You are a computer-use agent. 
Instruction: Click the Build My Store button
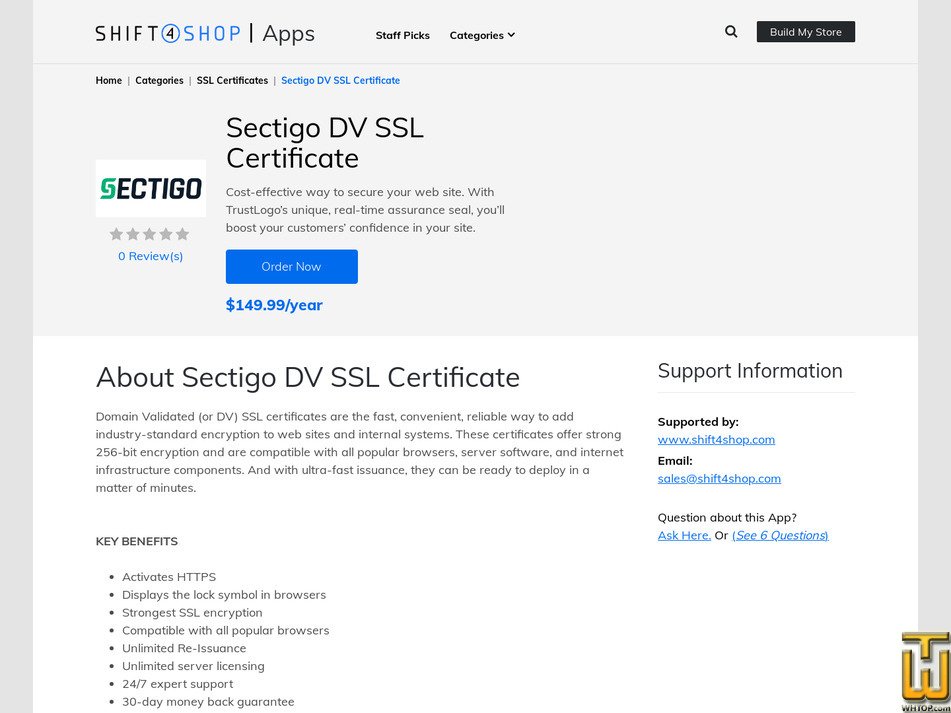point(806,31)
